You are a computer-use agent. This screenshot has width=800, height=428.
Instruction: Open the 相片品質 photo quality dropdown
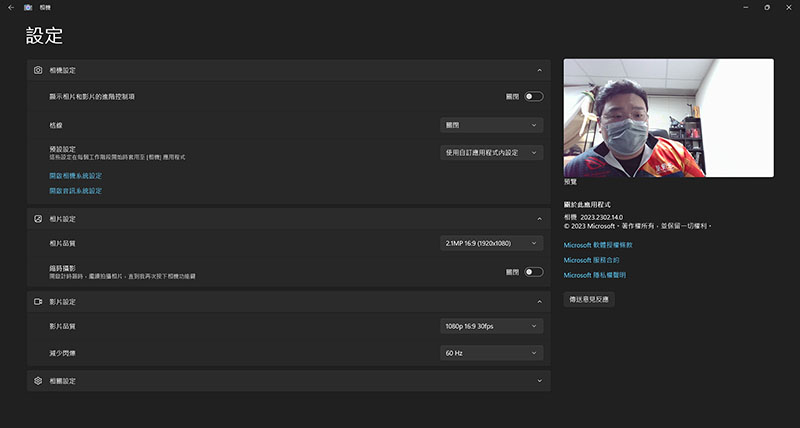point(491,243)
